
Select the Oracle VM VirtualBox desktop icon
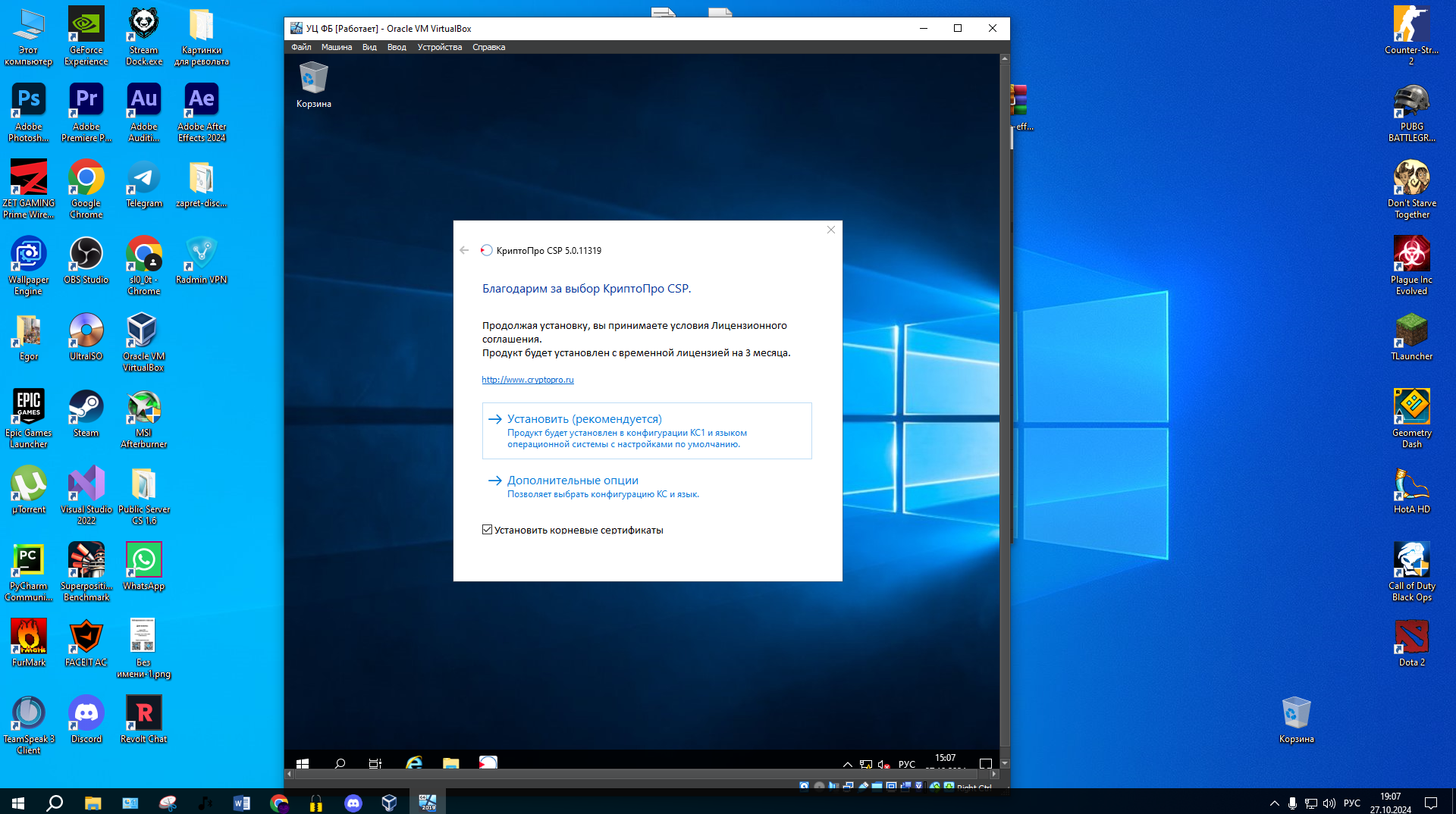coord(144,341)
